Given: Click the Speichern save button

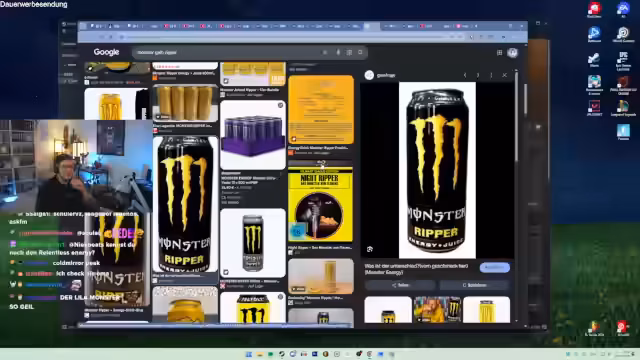Looking at the screenshot, I should point(474,285).
